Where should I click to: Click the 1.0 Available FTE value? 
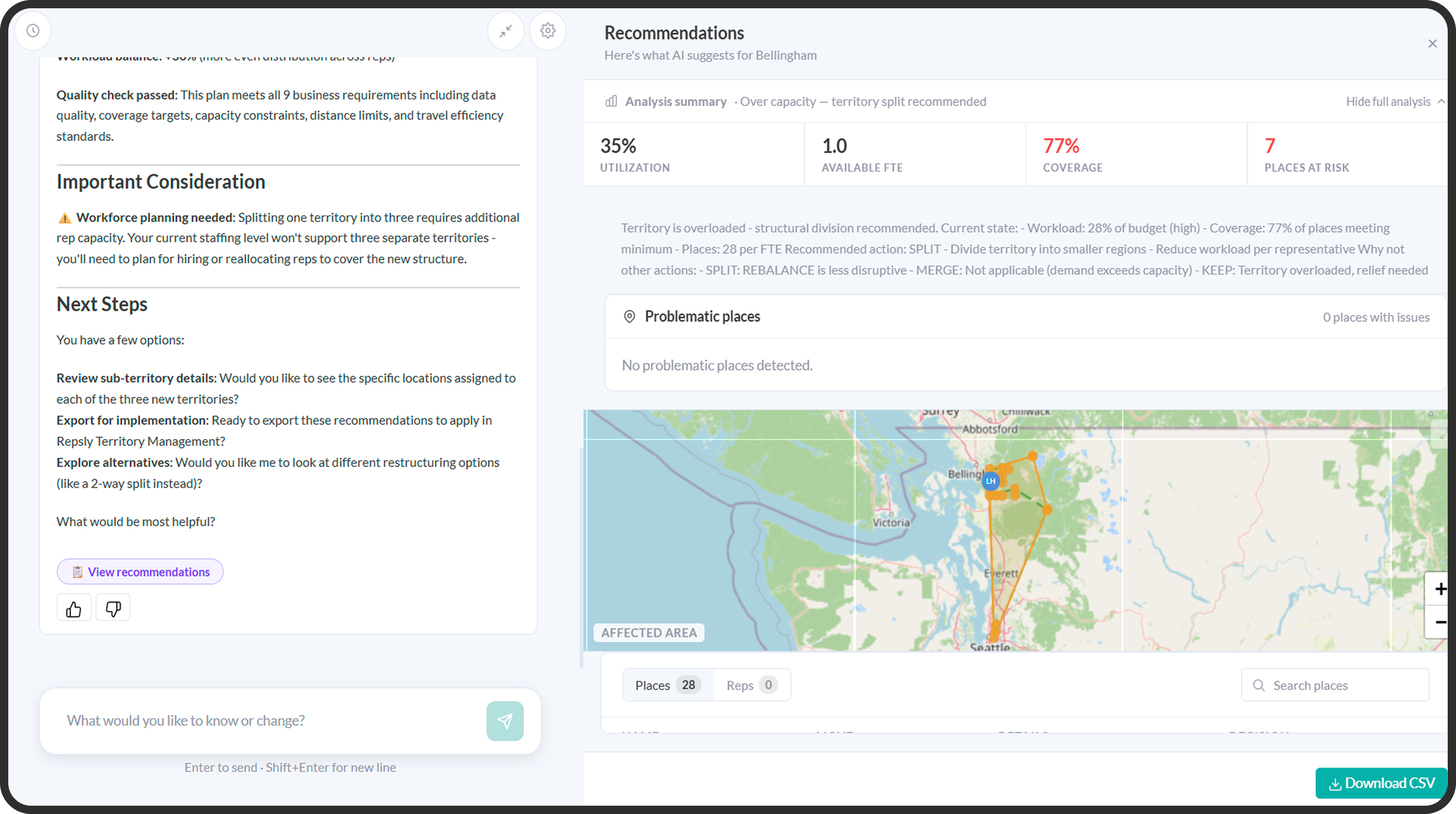coord(834,146)
